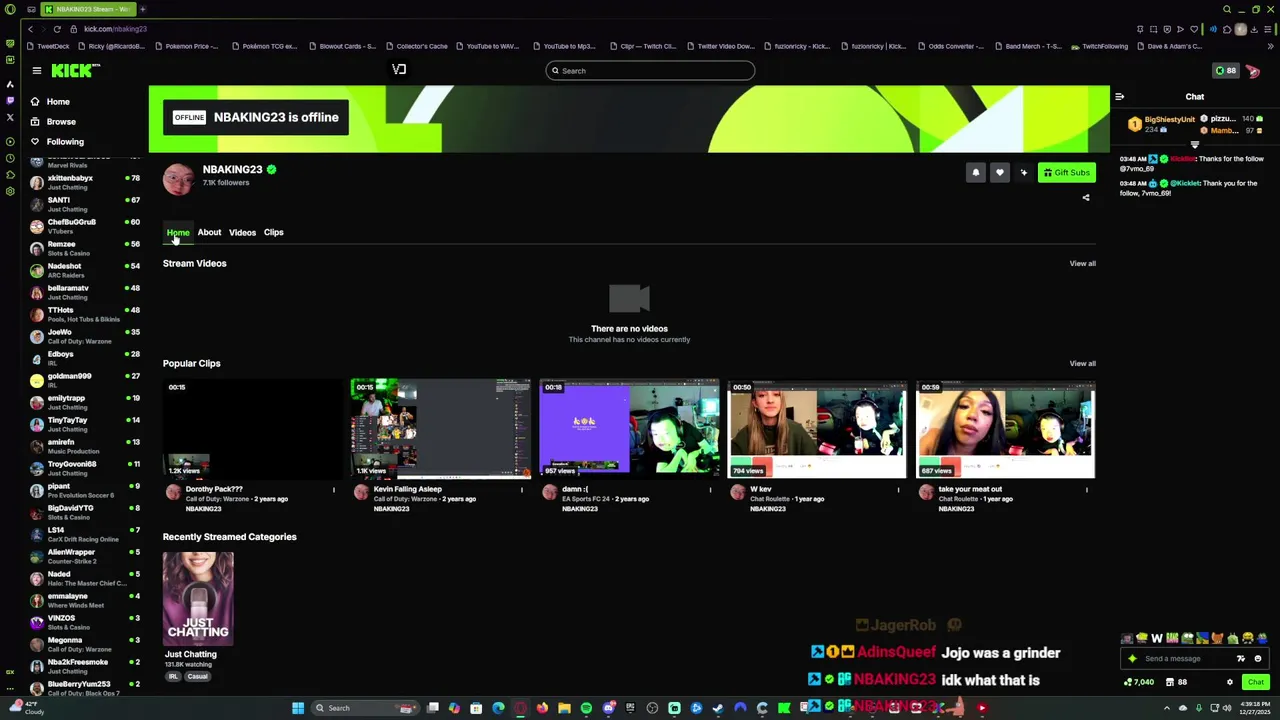The width and height of the screenshot is (1280, 720).
Task: Click the bell notification icon on the channel
Action: [975, 173]
